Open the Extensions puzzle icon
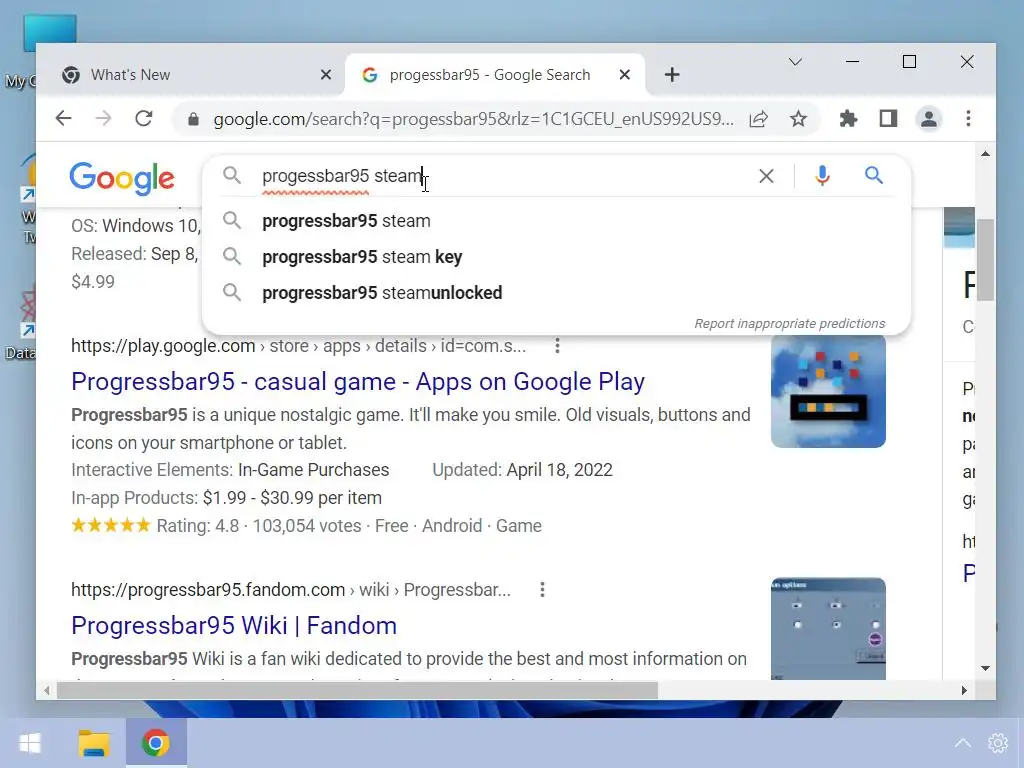1024x768 pixels. click(x=848, y=119)
